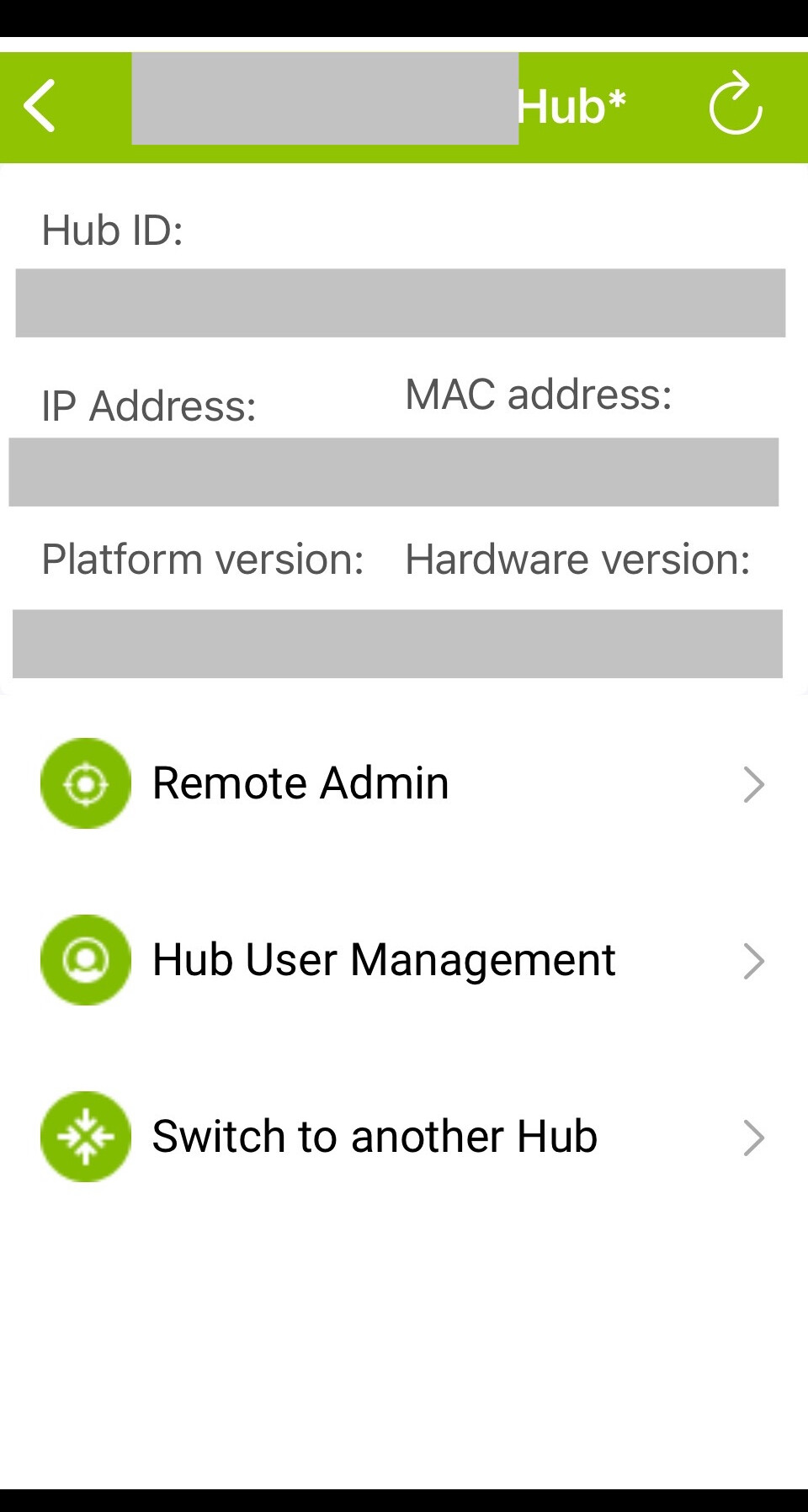
Task: Click the Hardware version label
Action: (577, 560)
